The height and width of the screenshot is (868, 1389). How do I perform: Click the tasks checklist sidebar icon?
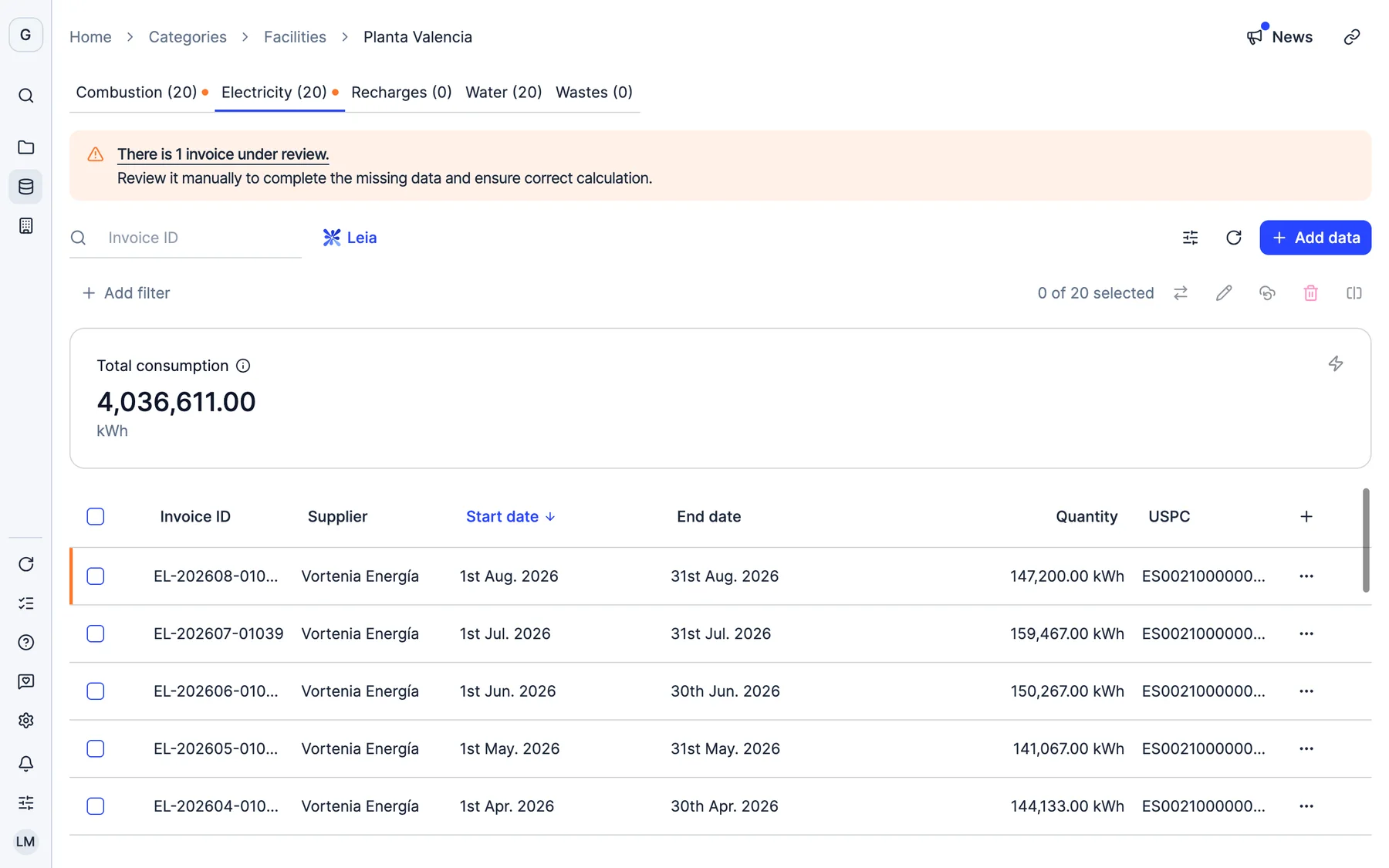pyautogui.click(x=25, y=603)
